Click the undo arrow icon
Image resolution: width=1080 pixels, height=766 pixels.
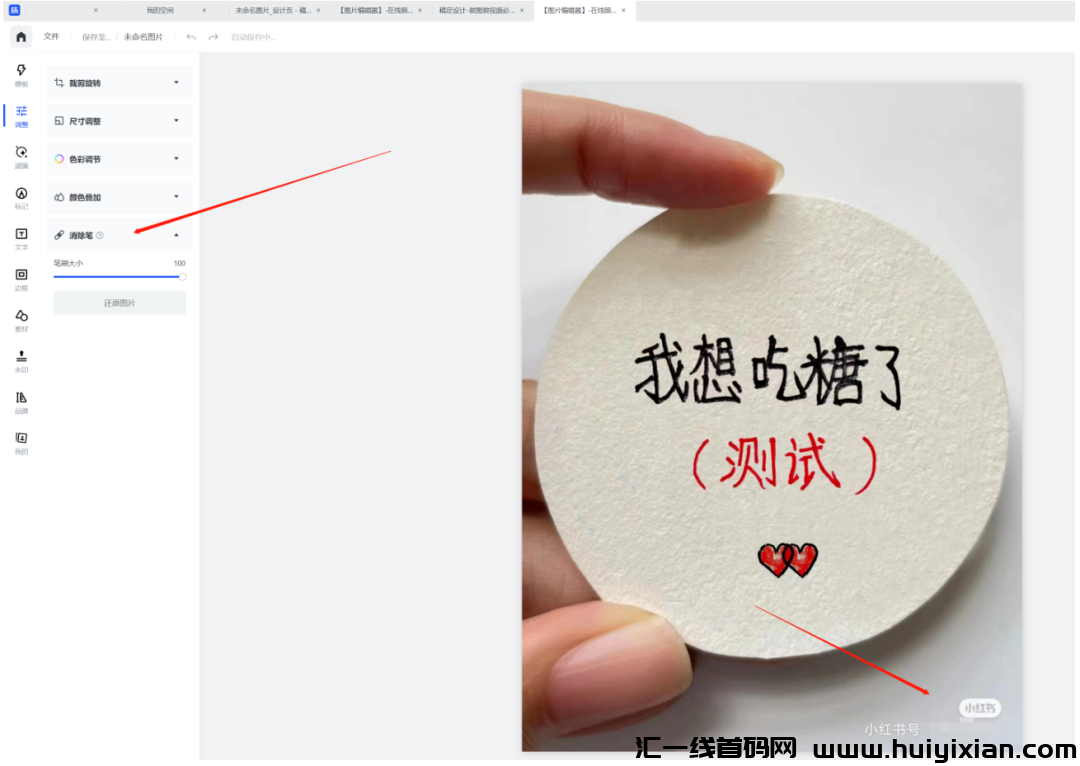191,37
